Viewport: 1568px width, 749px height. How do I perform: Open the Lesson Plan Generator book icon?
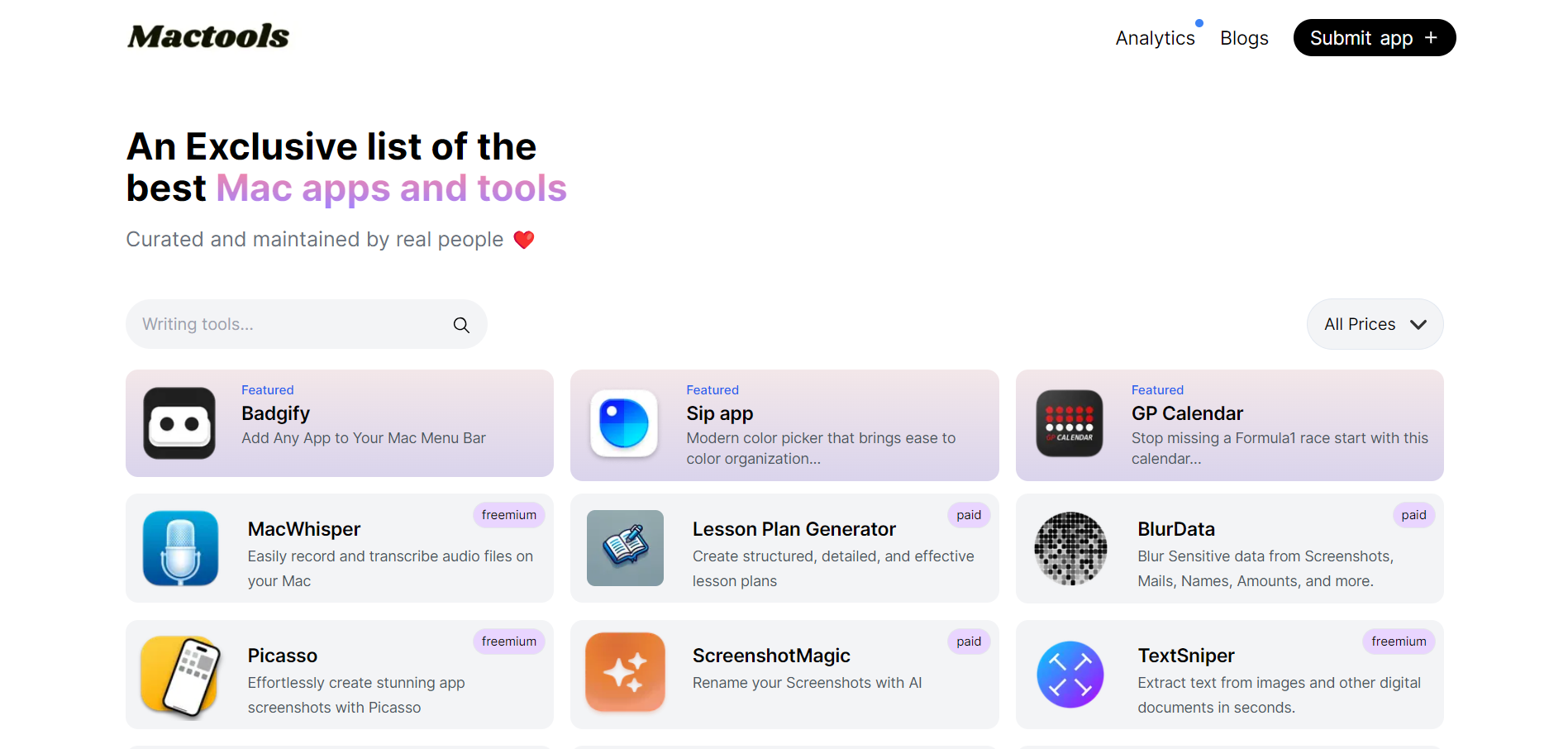[625, 548]
